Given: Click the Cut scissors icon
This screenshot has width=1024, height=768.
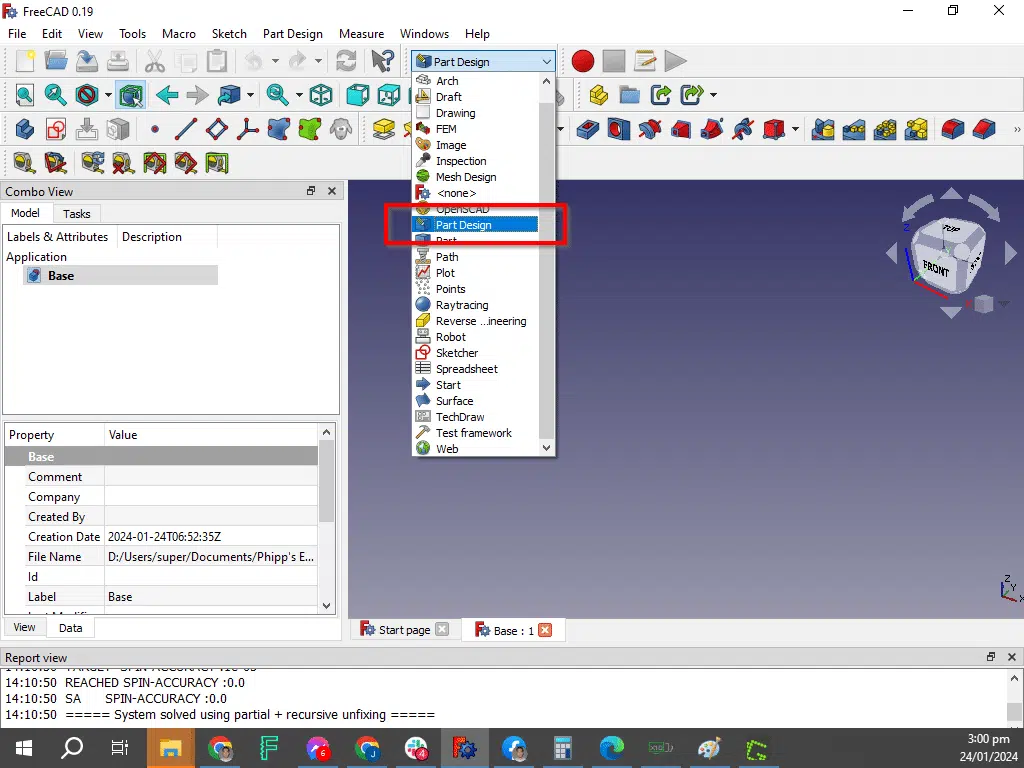Looking at the screenshot, I should (154, 61).
